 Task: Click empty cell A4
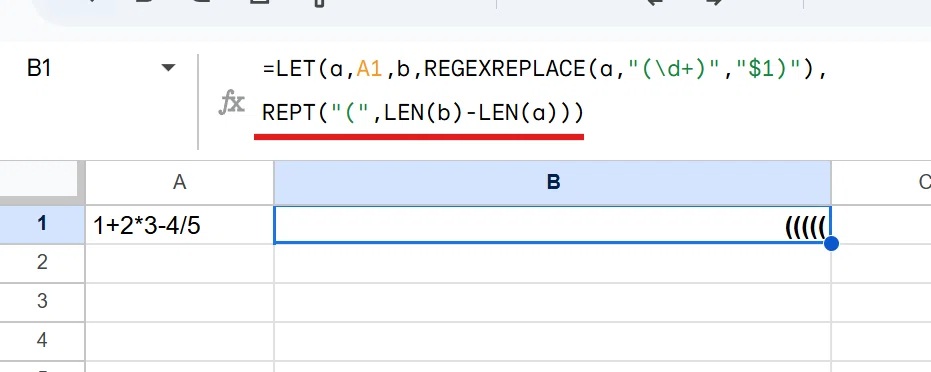pyautogui.click(x=179, y=341)
